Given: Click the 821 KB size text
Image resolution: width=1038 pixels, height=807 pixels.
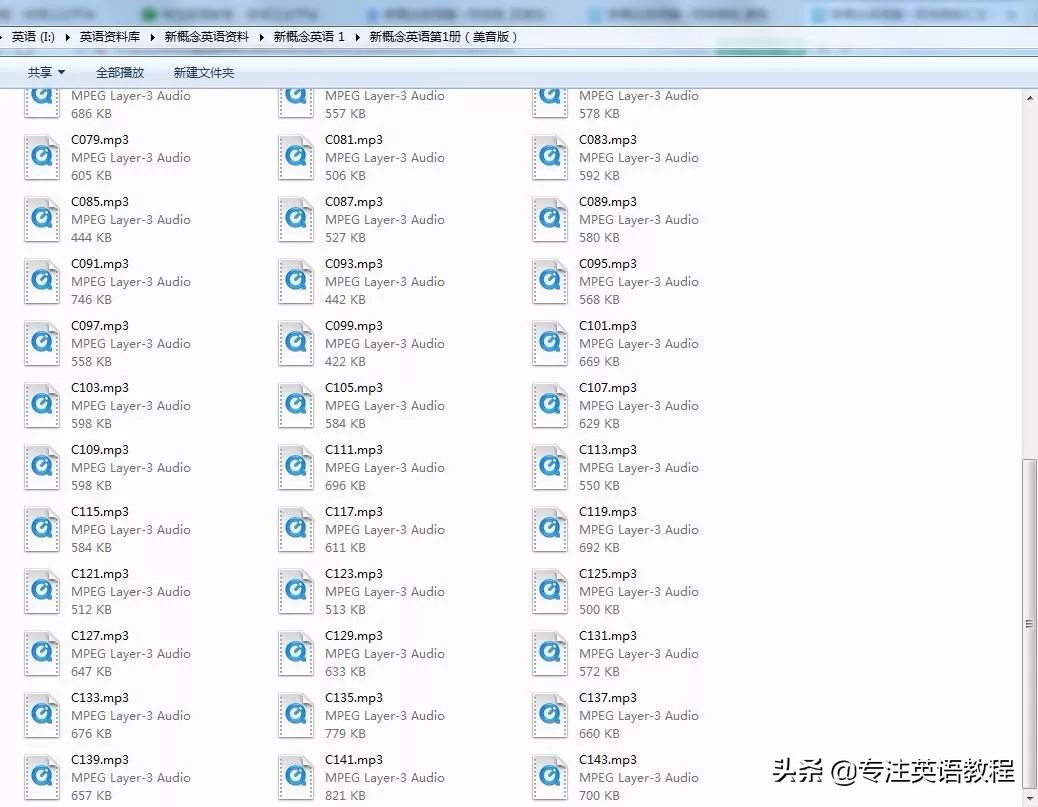Looking at the screenshot, I should pos(345,795).
